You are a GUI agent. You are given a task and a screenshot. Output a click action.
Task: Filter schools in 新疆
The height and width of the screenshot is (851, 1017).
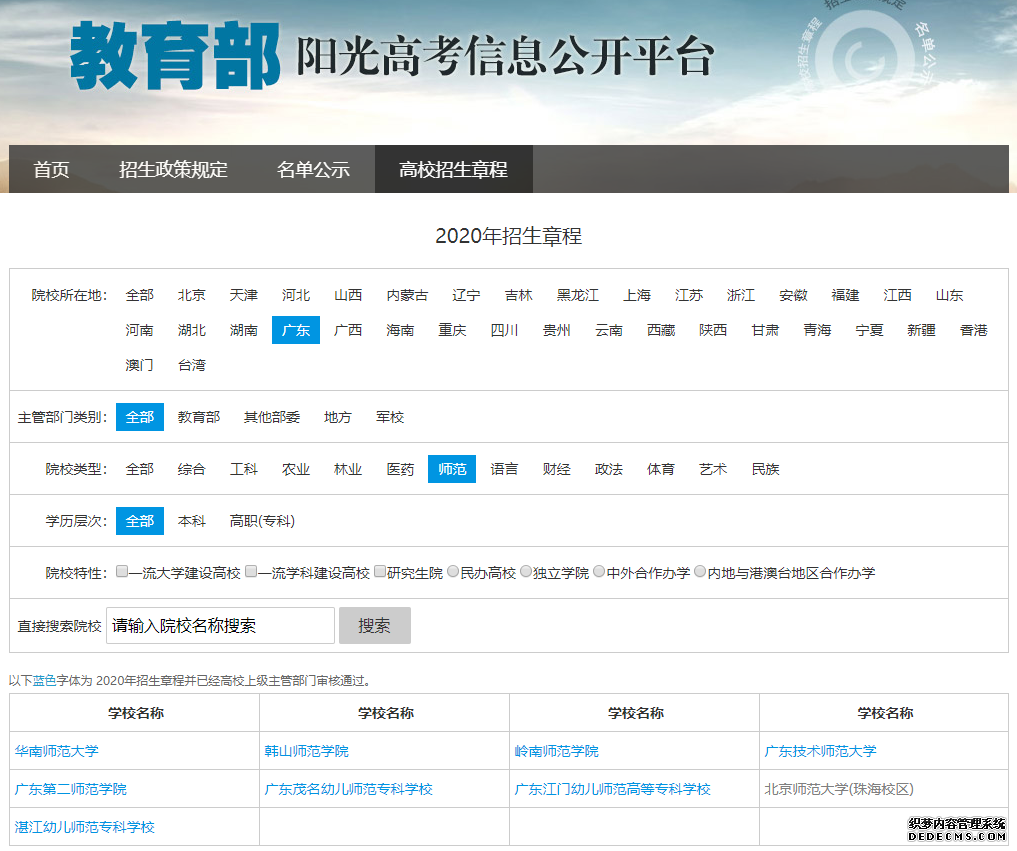click(x=922, y=330)
